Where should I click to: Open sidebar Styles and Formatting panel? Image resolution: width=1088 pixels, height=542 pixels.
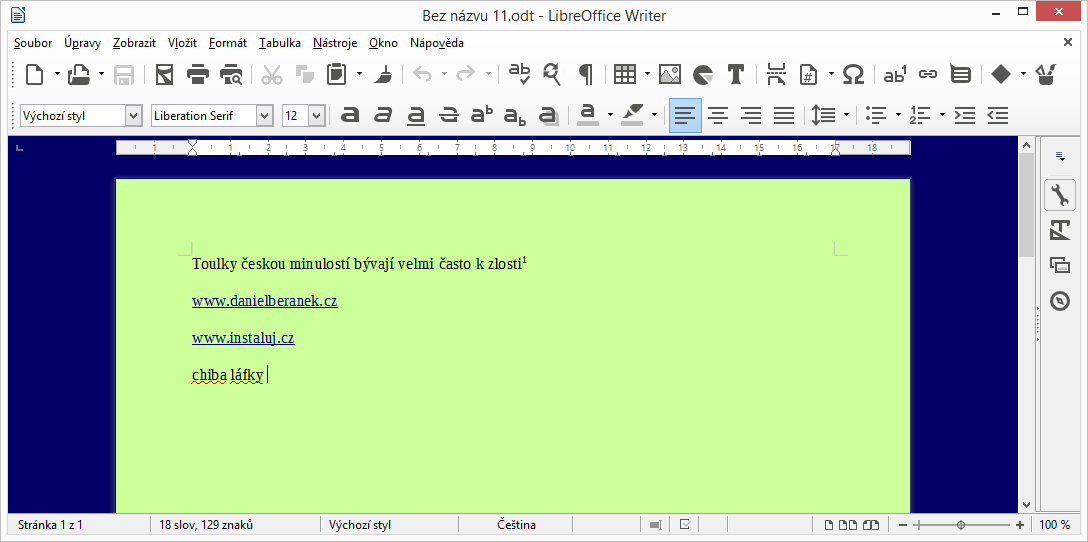pyautogui.click(x=1060, y=229)
